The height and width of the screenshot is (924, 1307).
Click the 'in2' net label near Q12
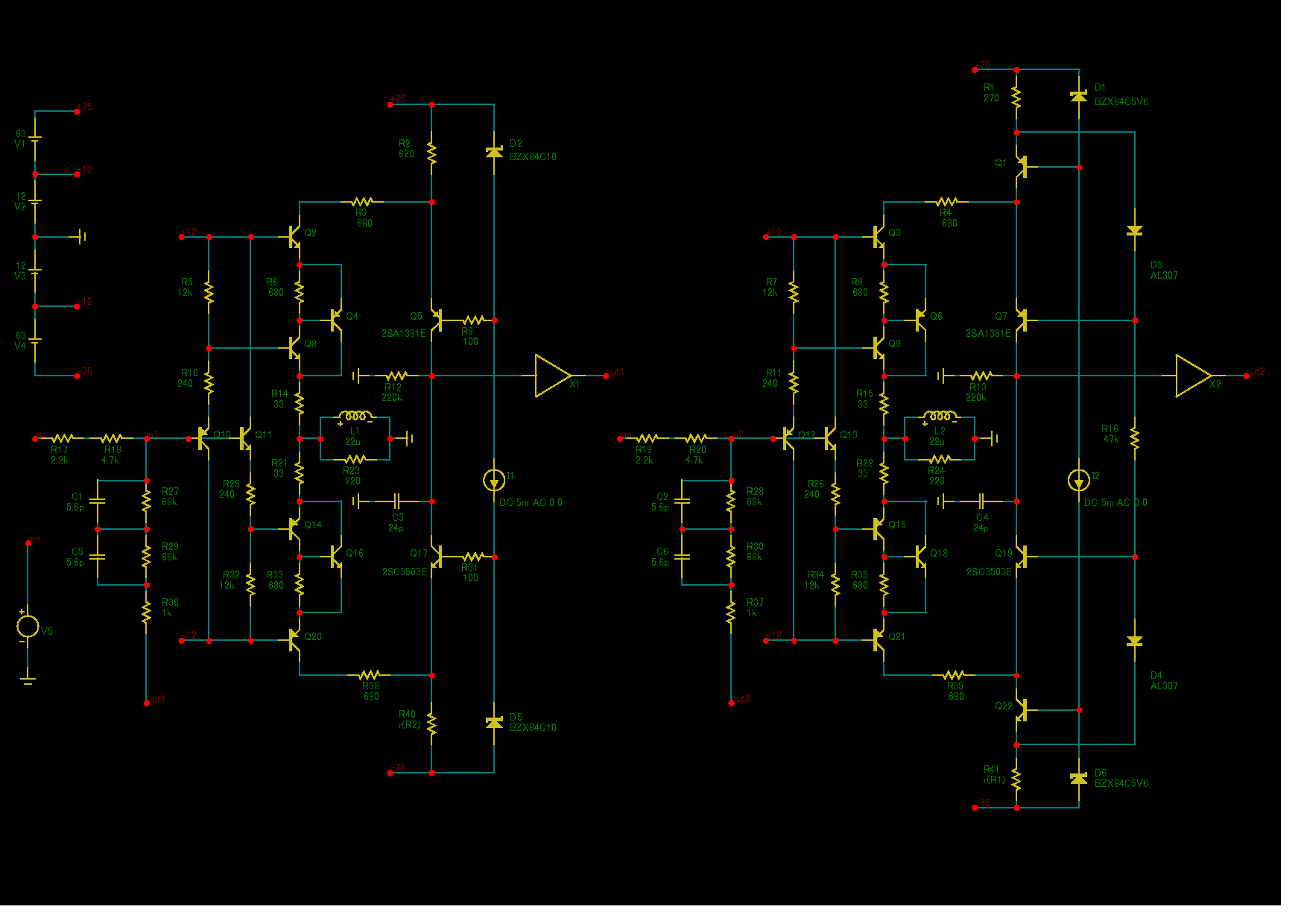736,434
